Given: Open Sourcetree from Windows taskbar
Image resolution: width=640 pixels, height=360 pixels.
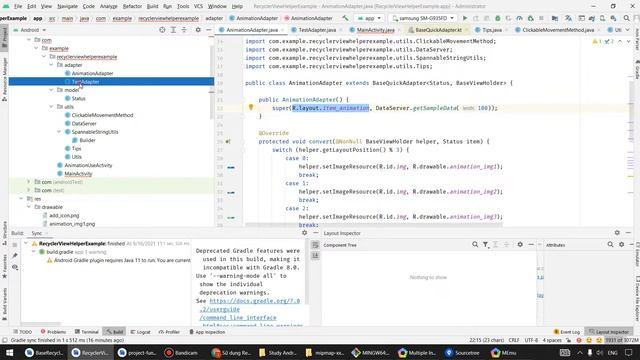Looking at the screenshot, I should coord(462,353).
